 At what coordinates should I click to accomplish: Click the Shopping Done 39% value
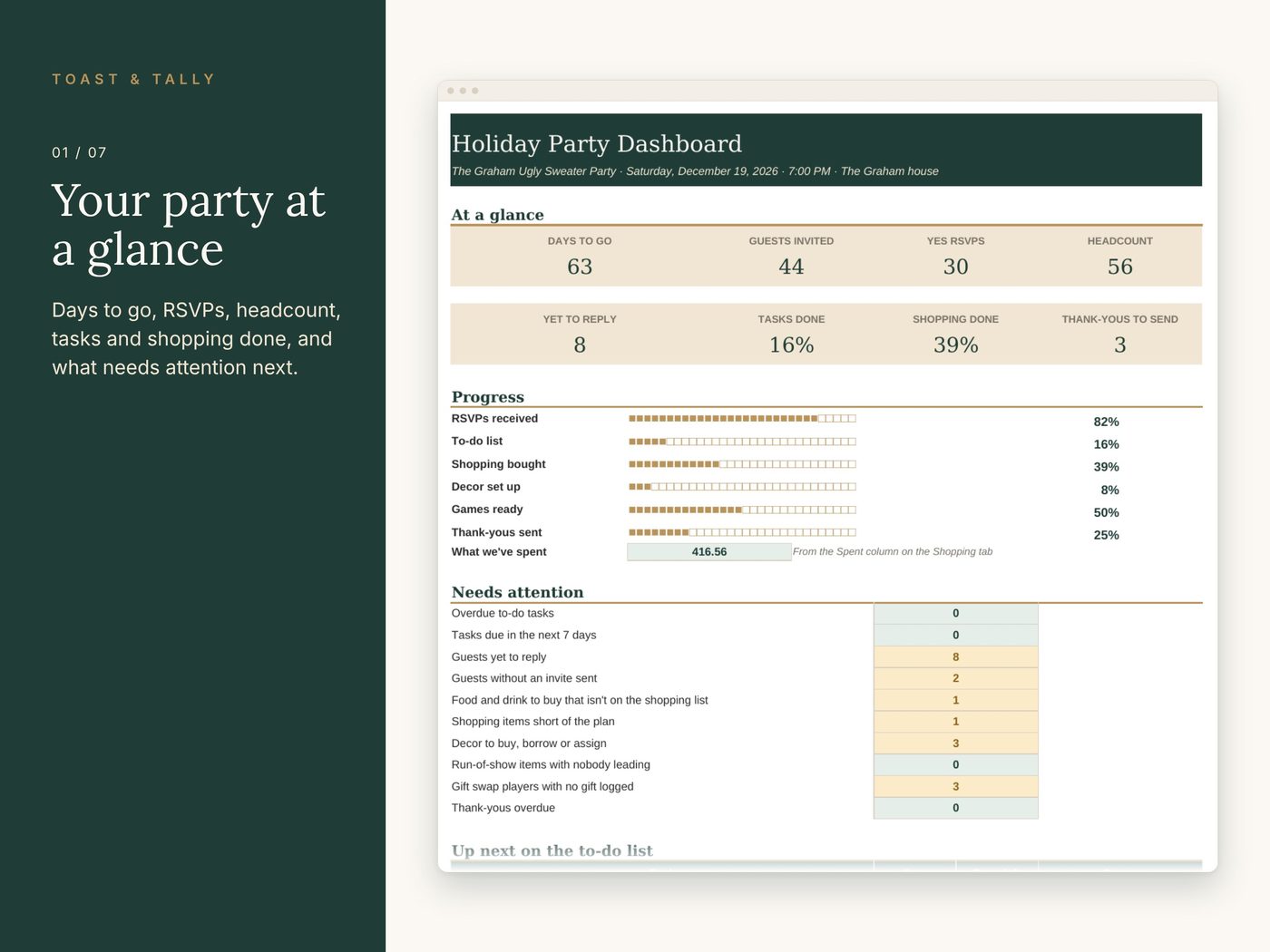(955, 345)
